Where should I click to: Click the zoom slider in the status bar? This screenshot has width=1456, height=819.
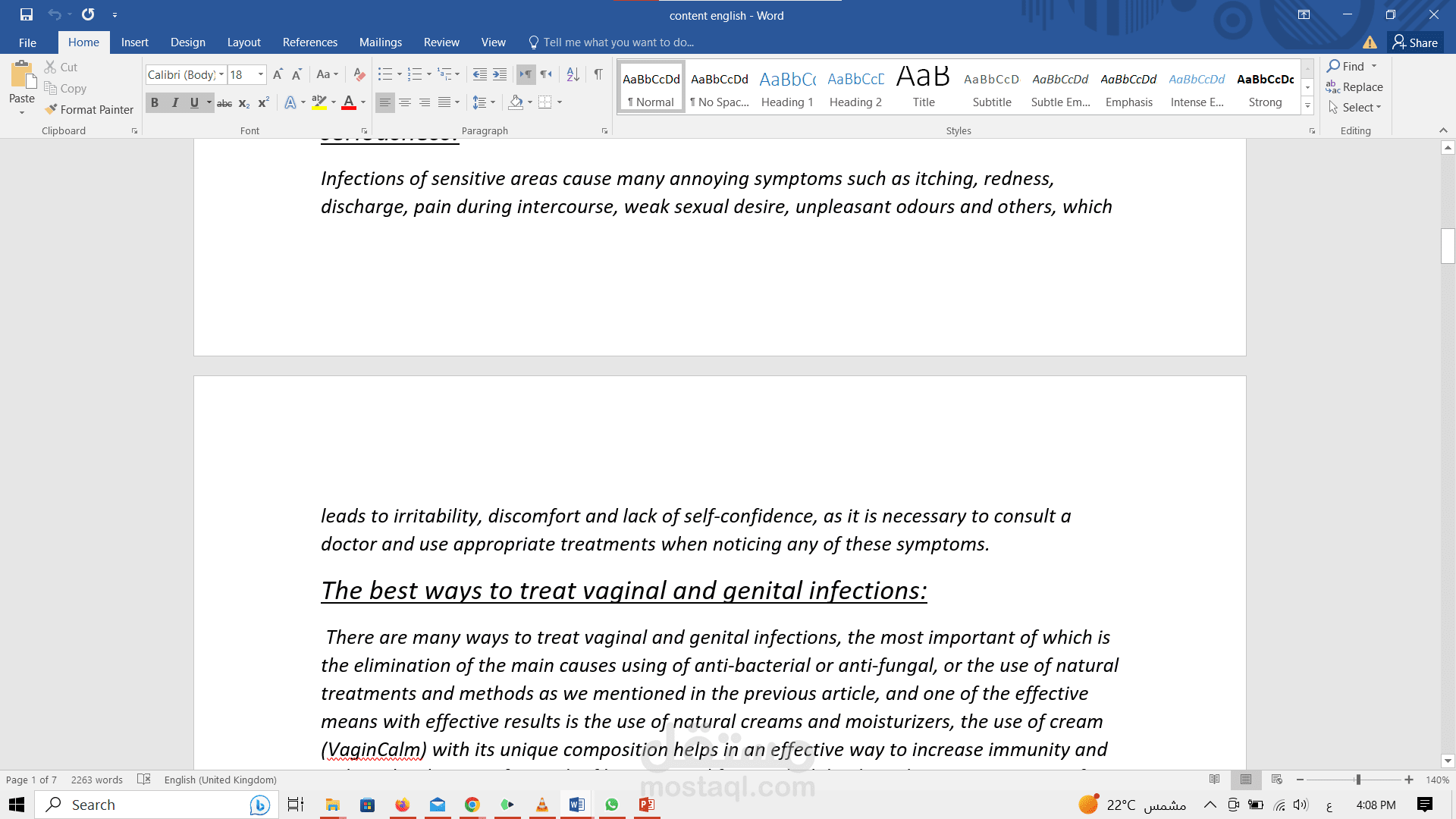1357,780
